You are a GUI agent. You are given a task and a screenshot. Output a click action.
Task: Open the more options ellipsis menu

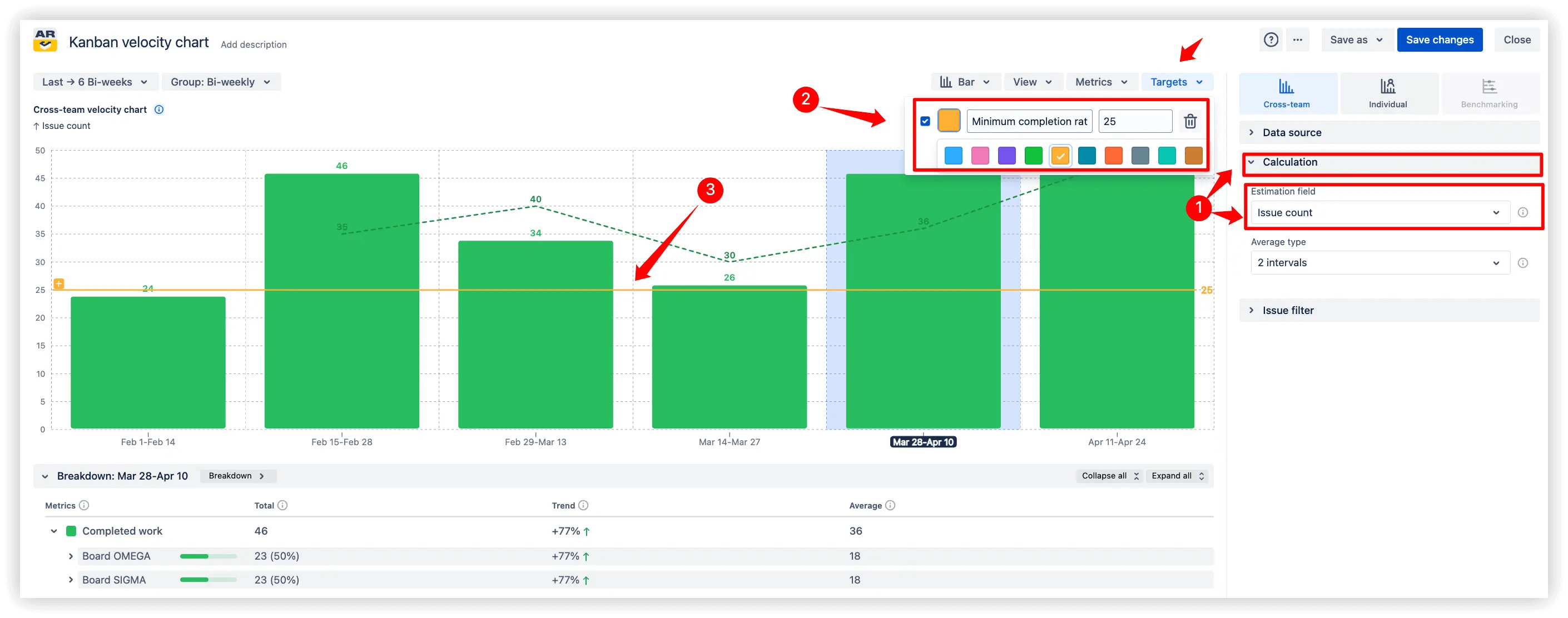point(1298,39)
